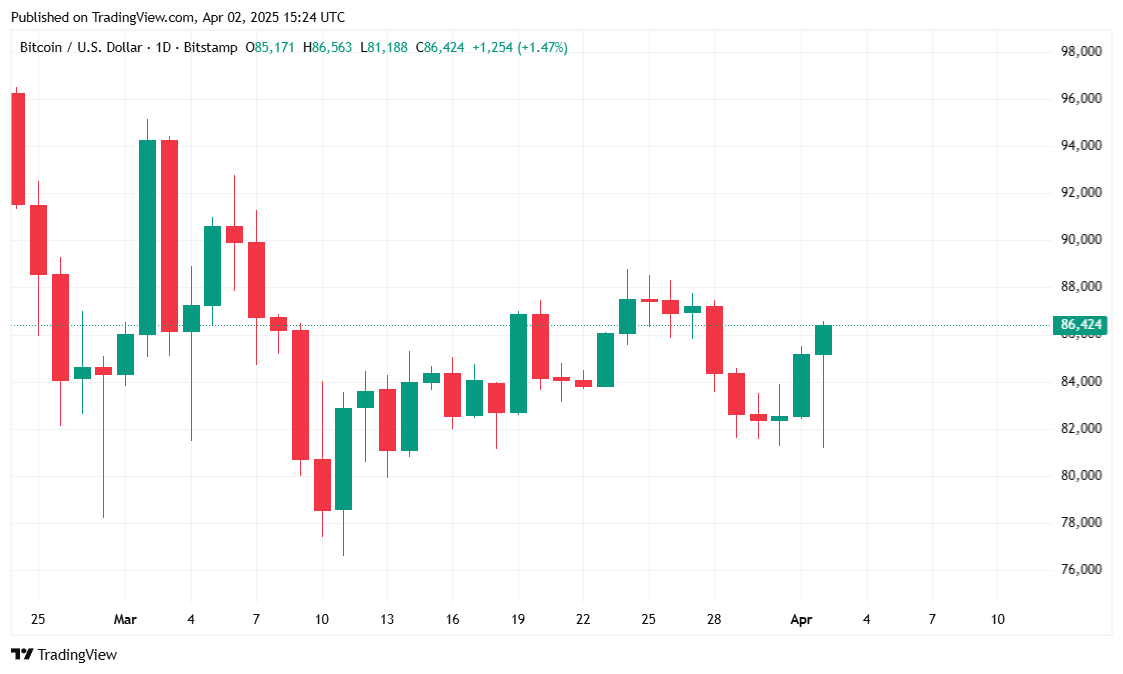Click the open value 85,171 in legend
This screenshot has height=674, width=1123.
275,47
